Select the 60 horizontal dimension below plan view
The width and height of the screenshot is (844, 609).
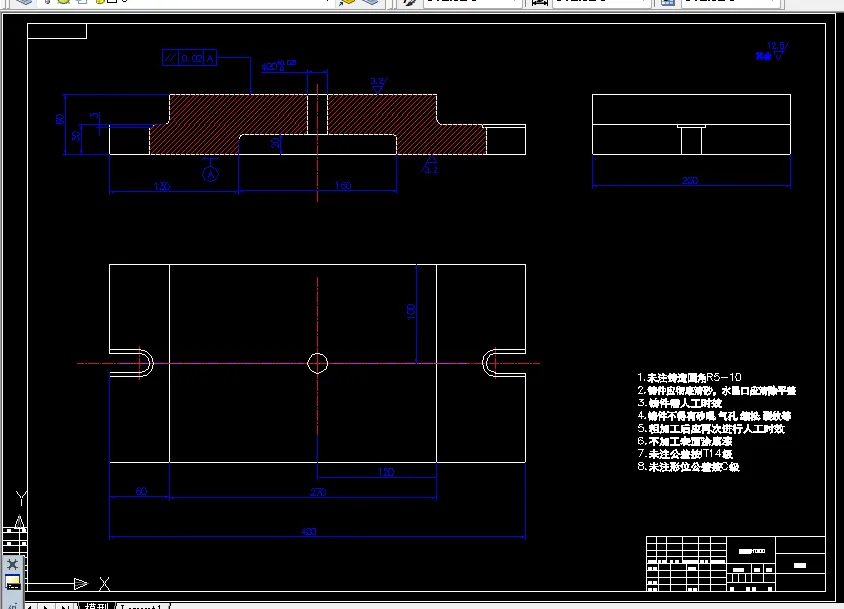pyautogui.click(x=141, y=491)
